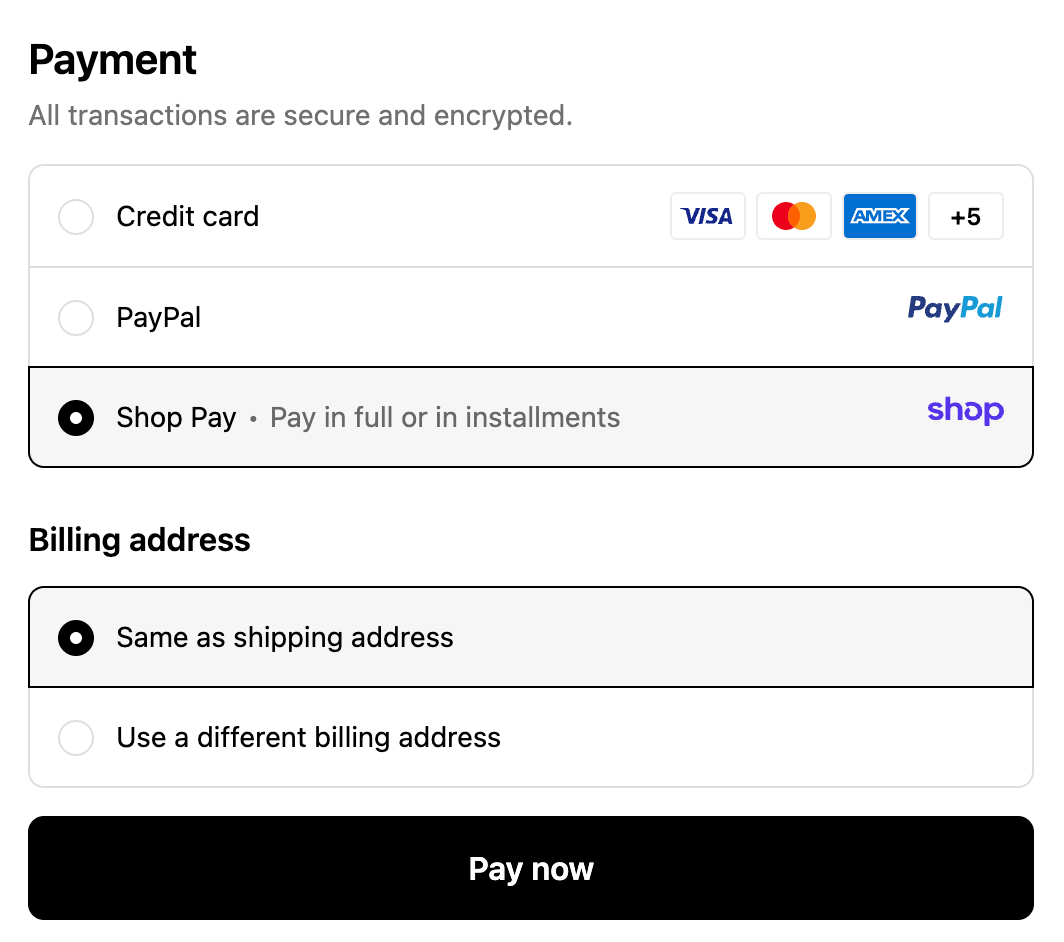Screen dimensions: 1064x942
Task: Click Pay in full or in installments text
Action: 445,418
